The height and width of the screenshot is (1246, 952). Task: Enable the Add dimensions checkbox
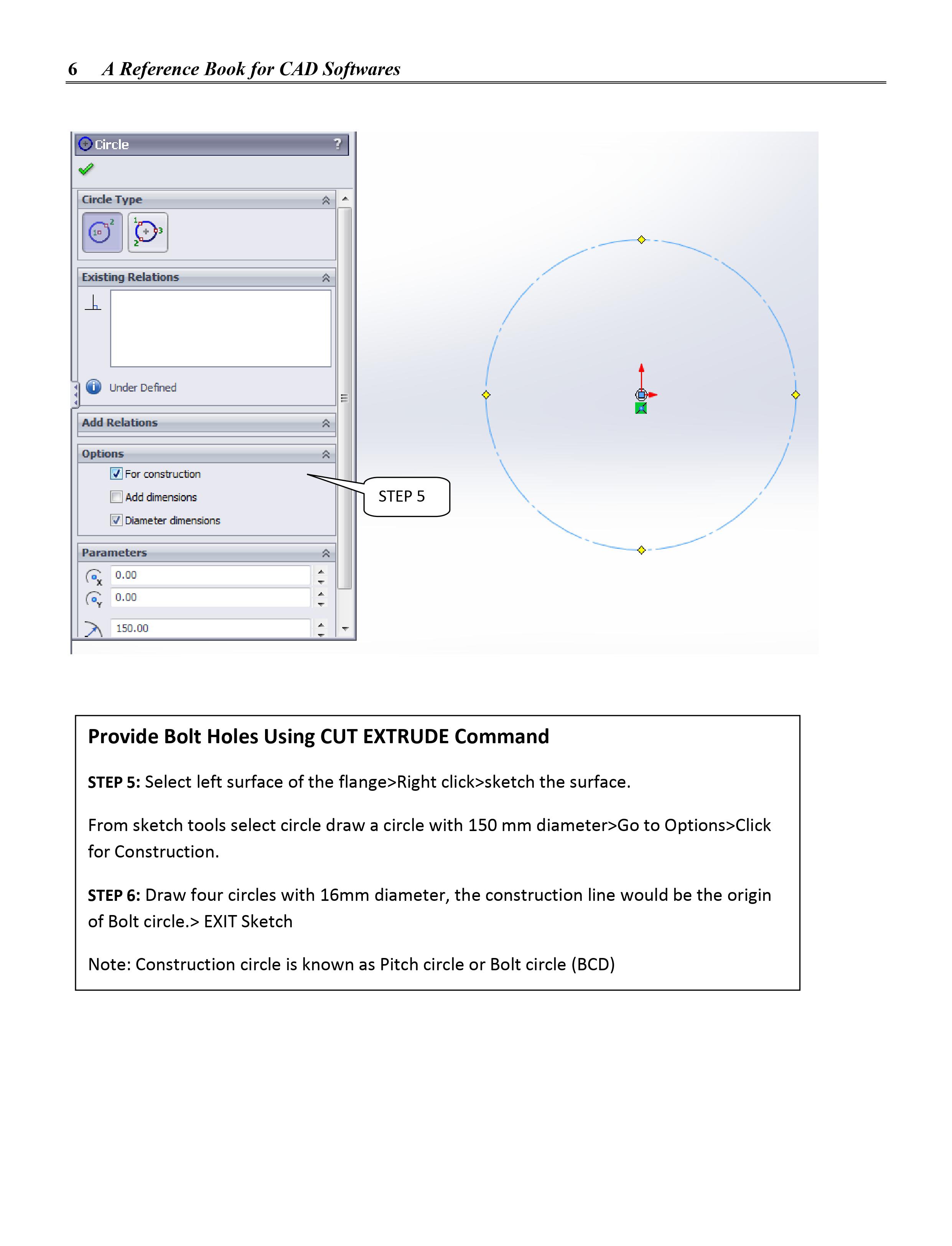[x=117, y=497]
